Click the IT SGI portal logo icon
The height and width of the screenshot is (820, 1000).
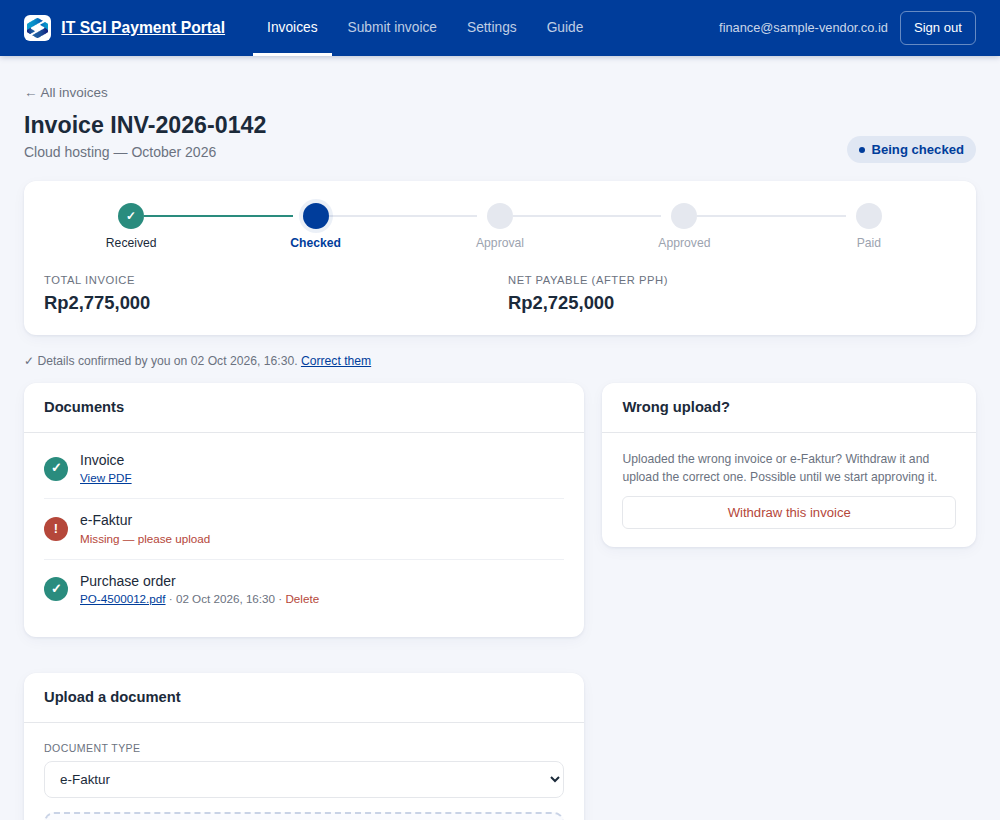tap(38, 27)
